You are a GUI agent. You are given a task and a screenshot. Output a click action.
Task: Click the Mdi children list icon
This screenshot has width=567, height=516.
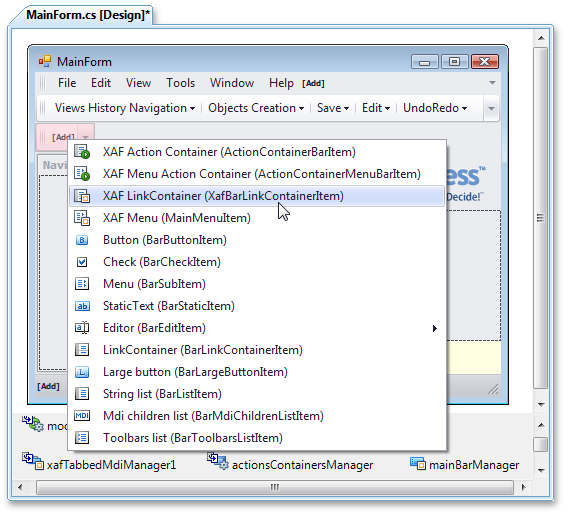click(82, 416)
